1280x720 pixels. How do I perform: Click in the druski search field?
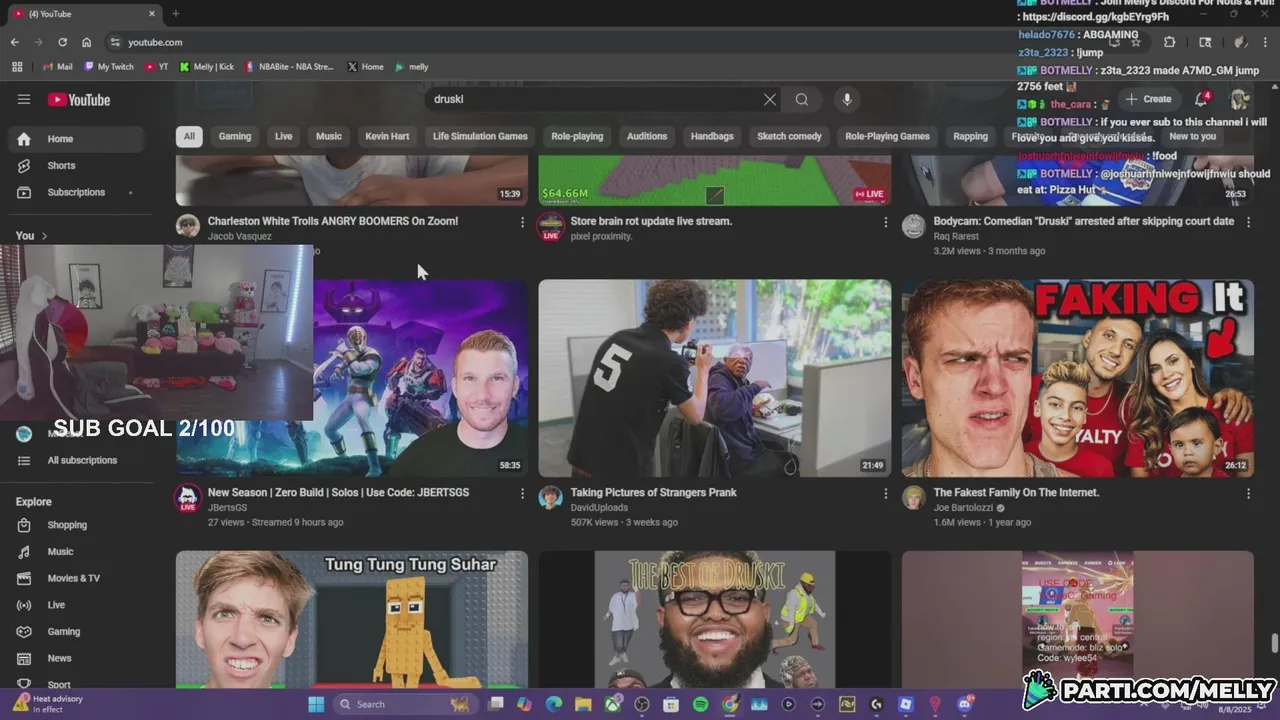(x=595, y=99)
